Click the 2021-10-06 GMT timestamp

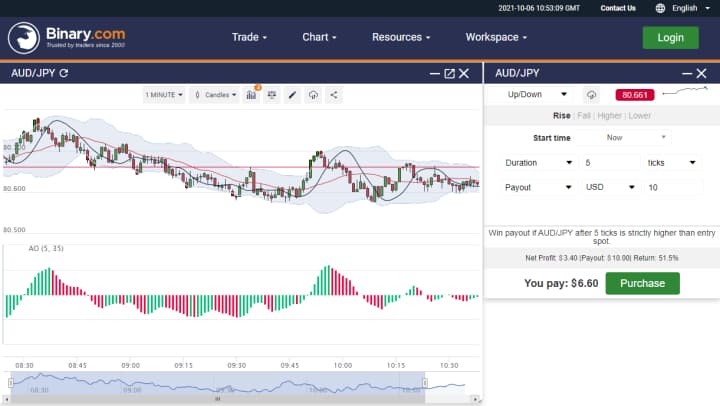click(539, 8)
